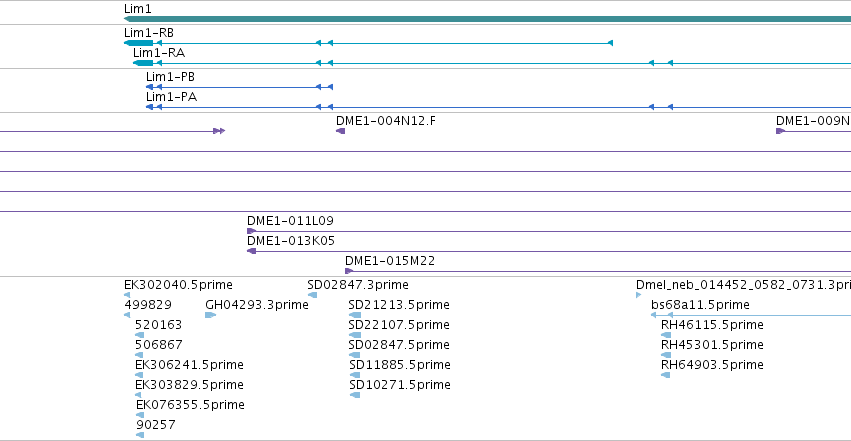Image resolution: width=851 pixels, height=441 pixels.
Task: Select the bs68a11.5prime EST label
Action: click(x=700, y=305)
